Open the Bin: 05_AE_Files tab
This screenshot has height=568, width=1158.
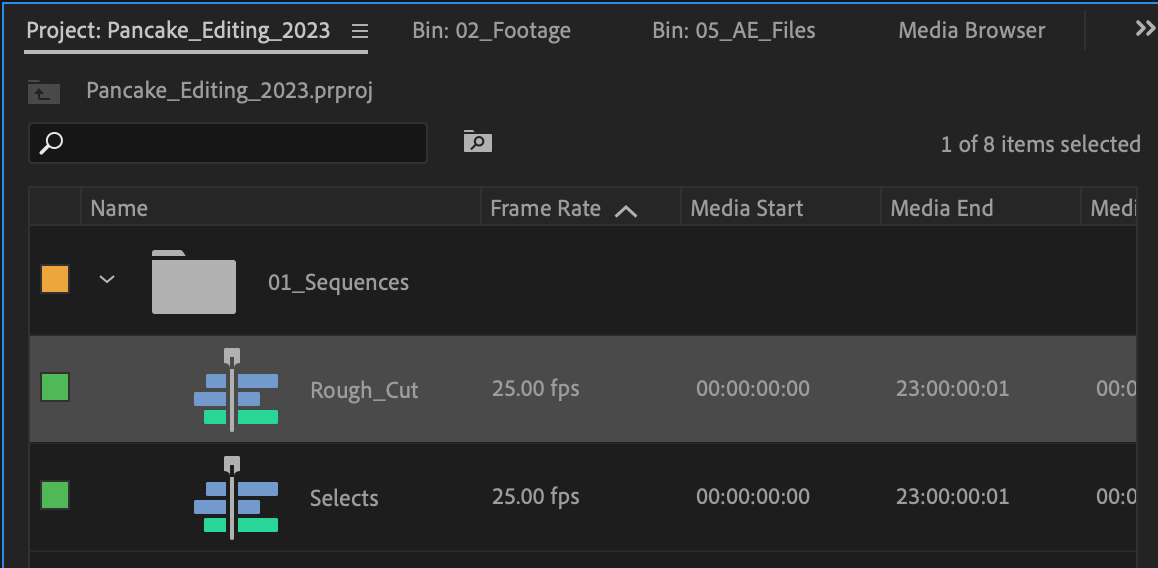point(733,30)
